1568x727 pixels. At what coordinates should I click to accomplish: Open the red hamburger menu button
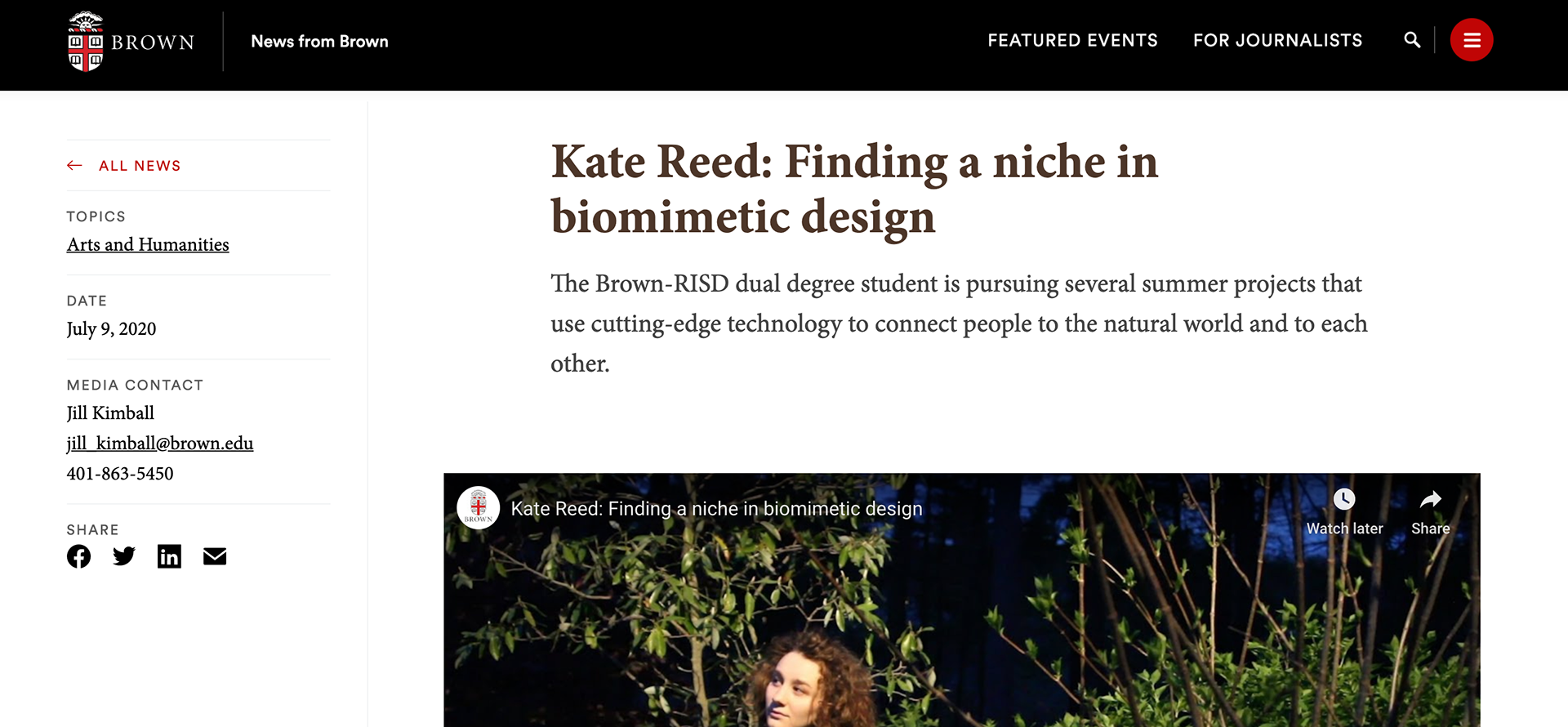(1472, 40)
